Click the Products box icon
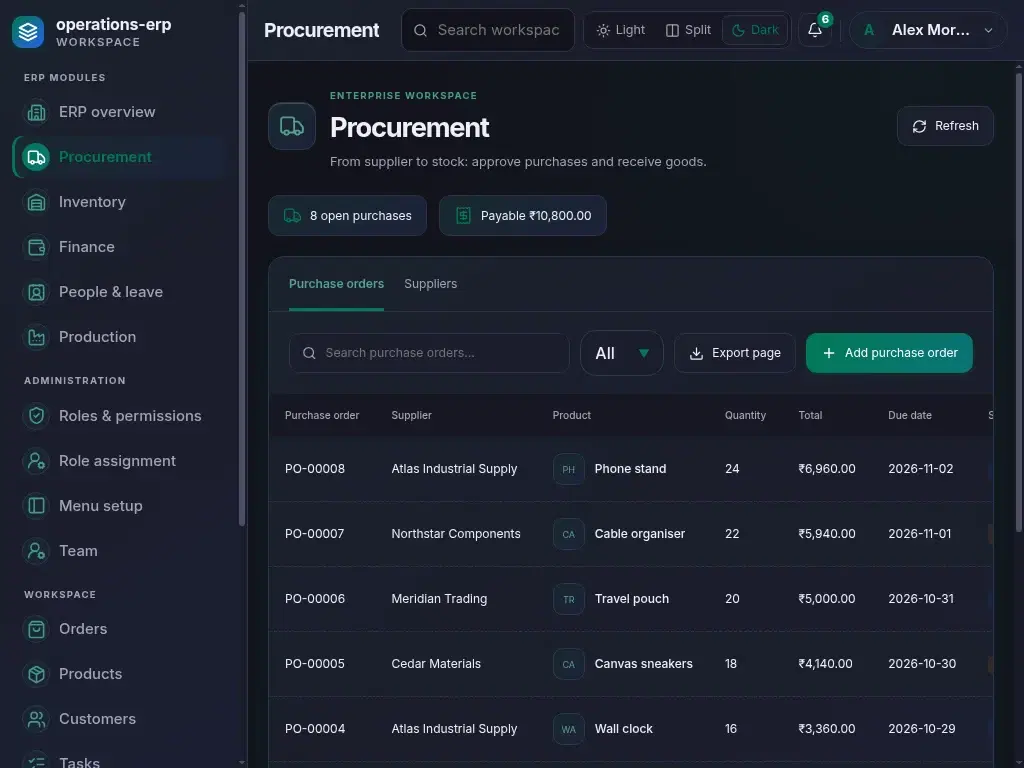 tap(37, 675)
